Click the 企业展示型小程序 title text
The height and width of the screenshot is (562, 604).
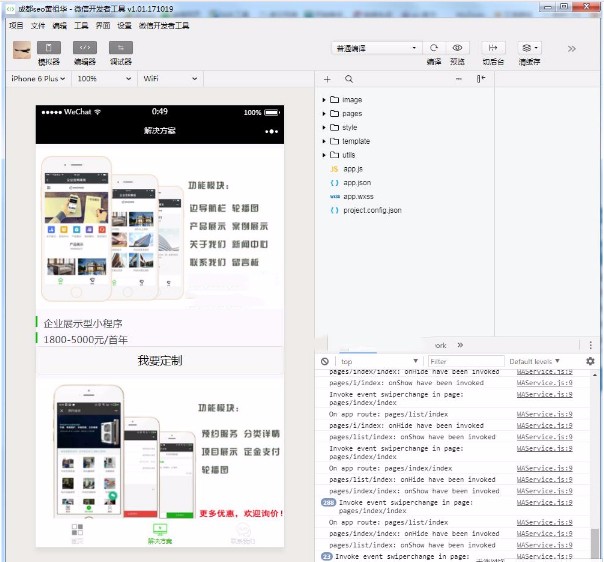coord(83,324)
